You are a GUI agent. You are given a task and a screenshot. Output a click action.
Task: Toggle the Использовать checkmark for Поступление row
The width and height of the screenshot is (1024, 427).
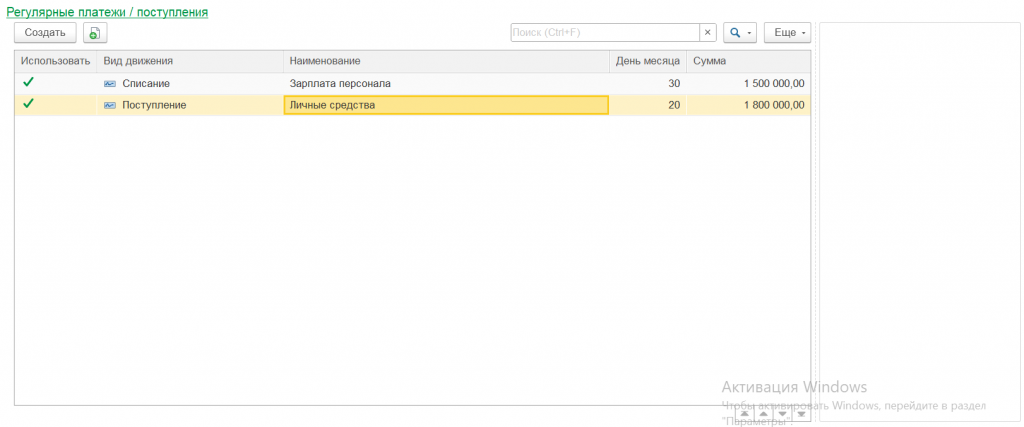pos(28,104)
